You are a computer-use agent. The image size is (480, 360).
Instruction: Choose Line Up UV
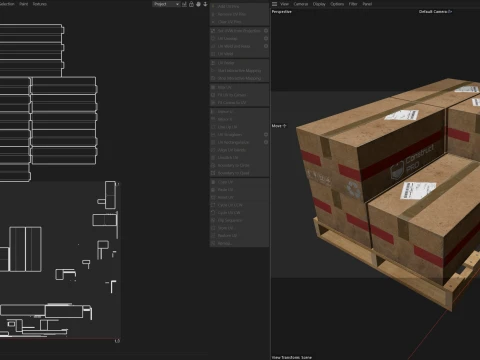239,127
